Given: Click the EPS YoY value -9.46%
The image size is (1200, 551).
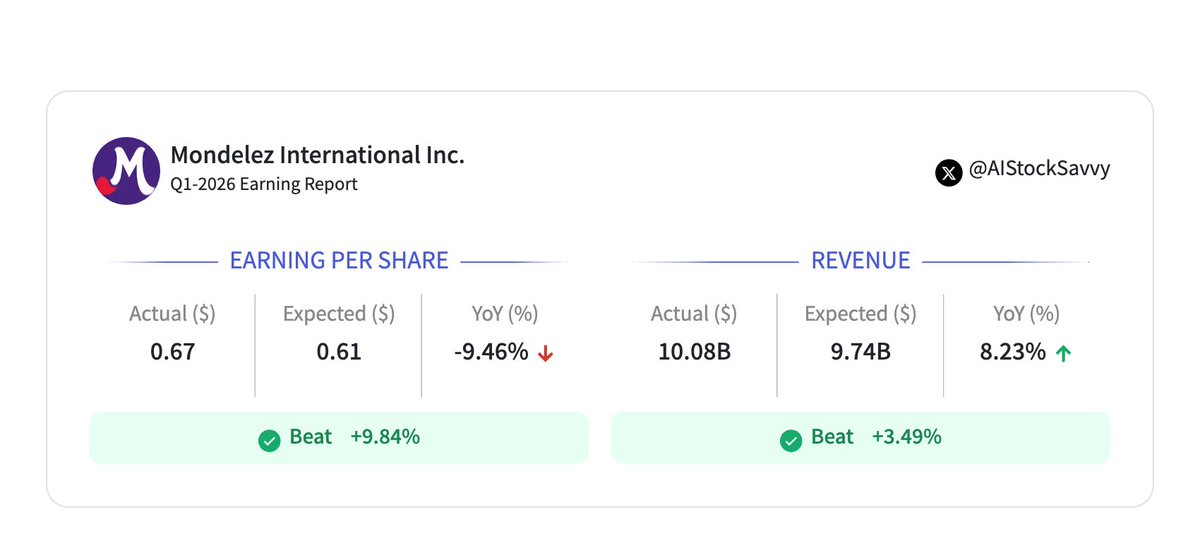Looking at the screenshot, I should [491, 352].
